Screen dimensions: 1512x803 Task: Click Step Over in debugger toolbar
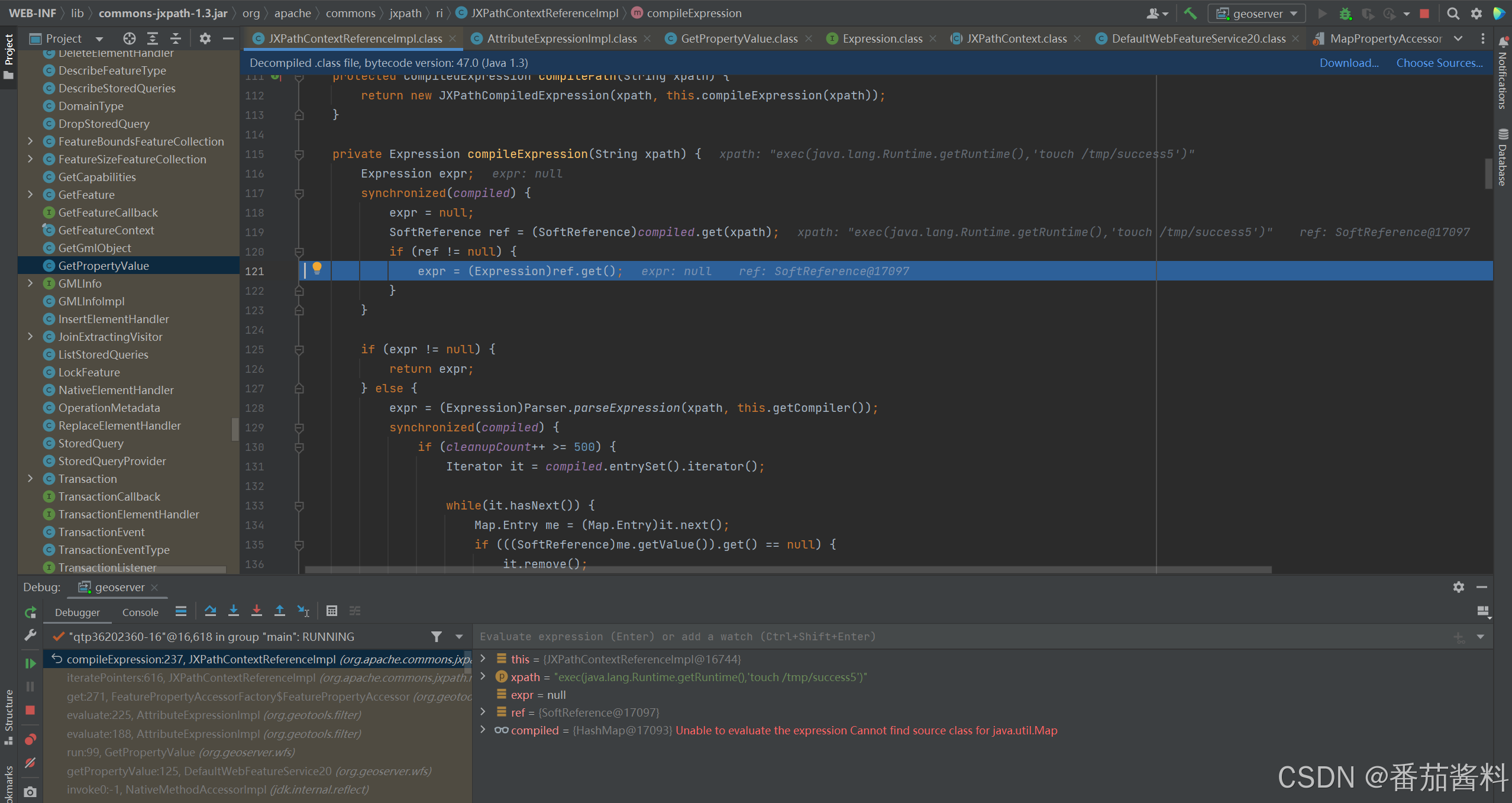[210, 611]
